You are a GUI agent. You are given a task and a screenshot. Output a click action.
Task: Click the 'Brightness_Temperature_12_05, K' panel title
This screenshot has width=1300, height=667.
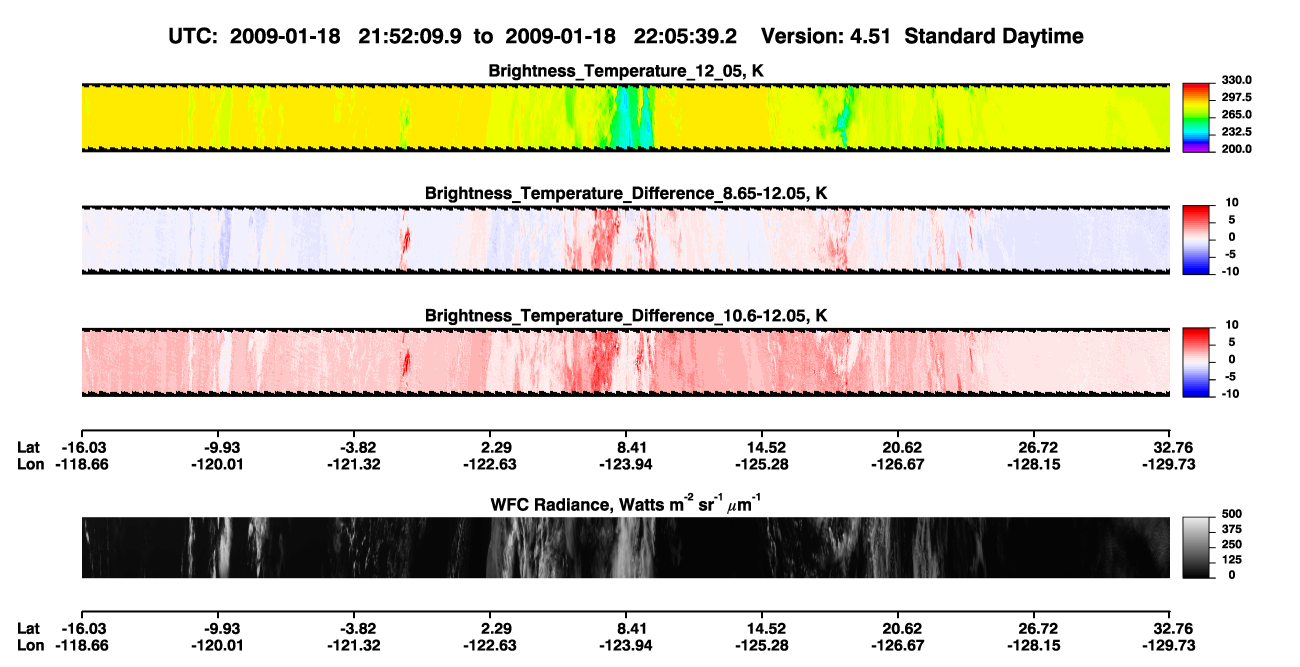pyautogui.click(x=626, y=71)
